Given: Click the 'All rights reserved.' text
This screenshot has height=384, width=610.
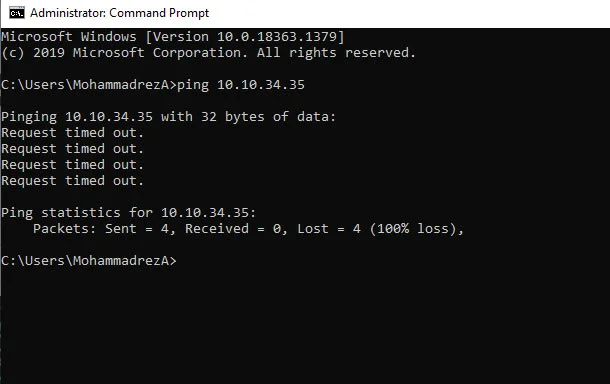Looking at the screenshot, I should [336, 53].
